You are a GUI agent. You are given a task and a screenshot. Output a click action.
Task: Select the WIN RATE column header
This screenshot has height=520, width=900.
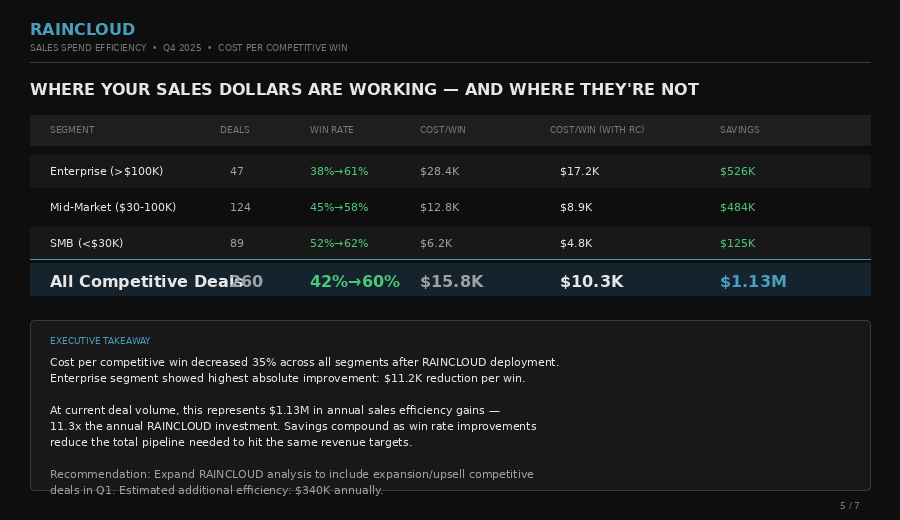(x=332, y=130)
